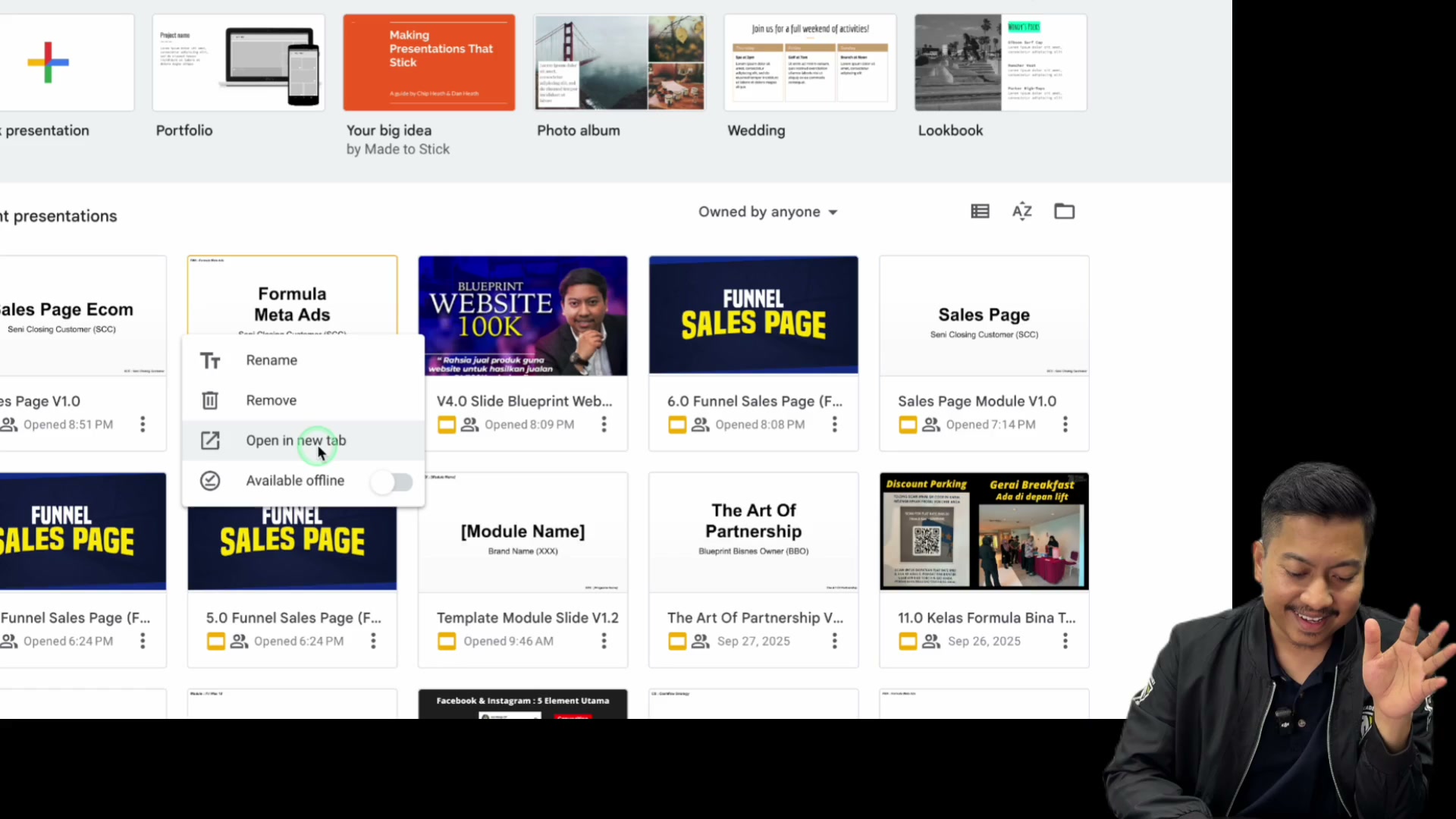Click the trash icon beside Remove
This screenshot has width=1456, height=819.
click(210, 400)
